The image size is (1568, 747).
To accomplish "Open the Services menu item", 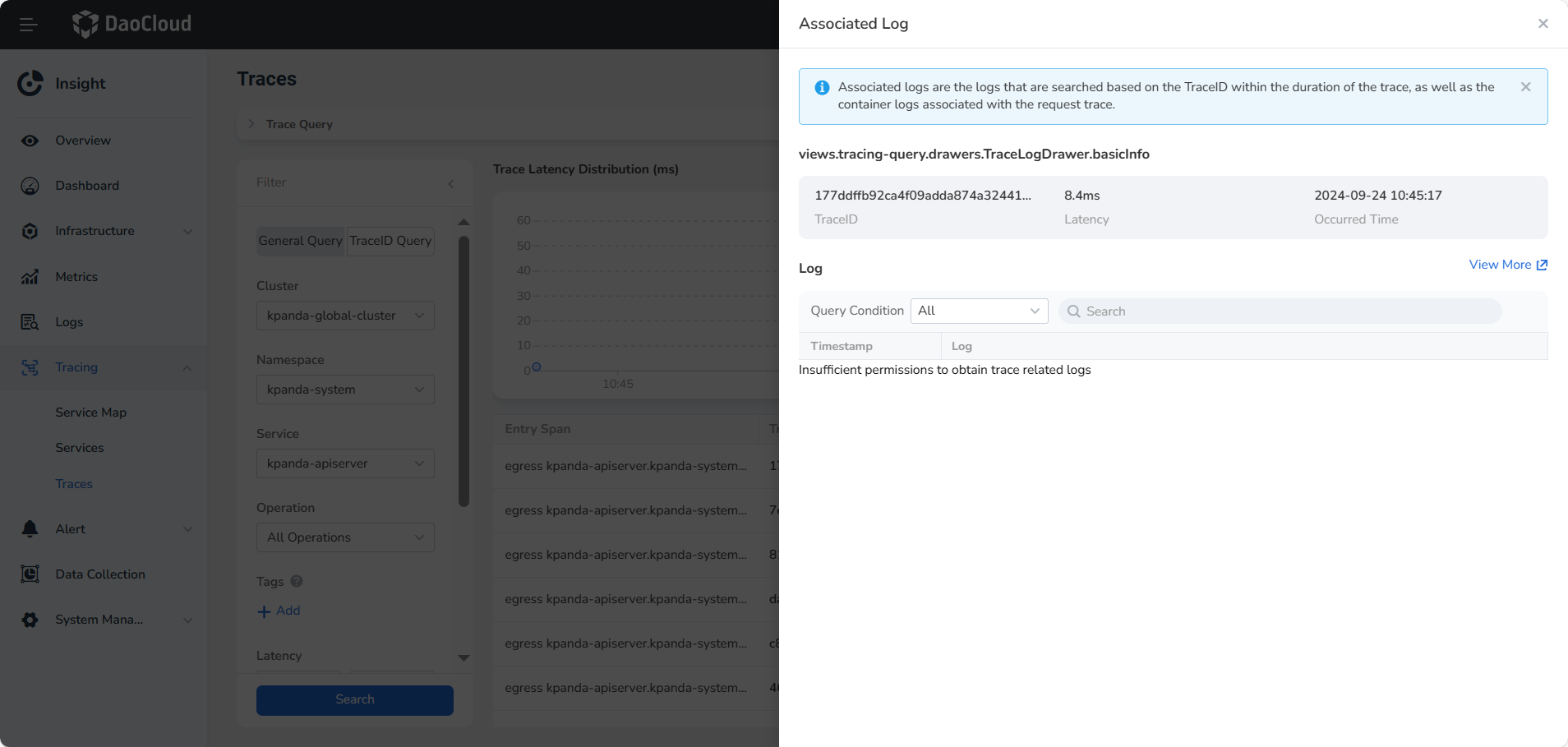I will pos(80,448).
